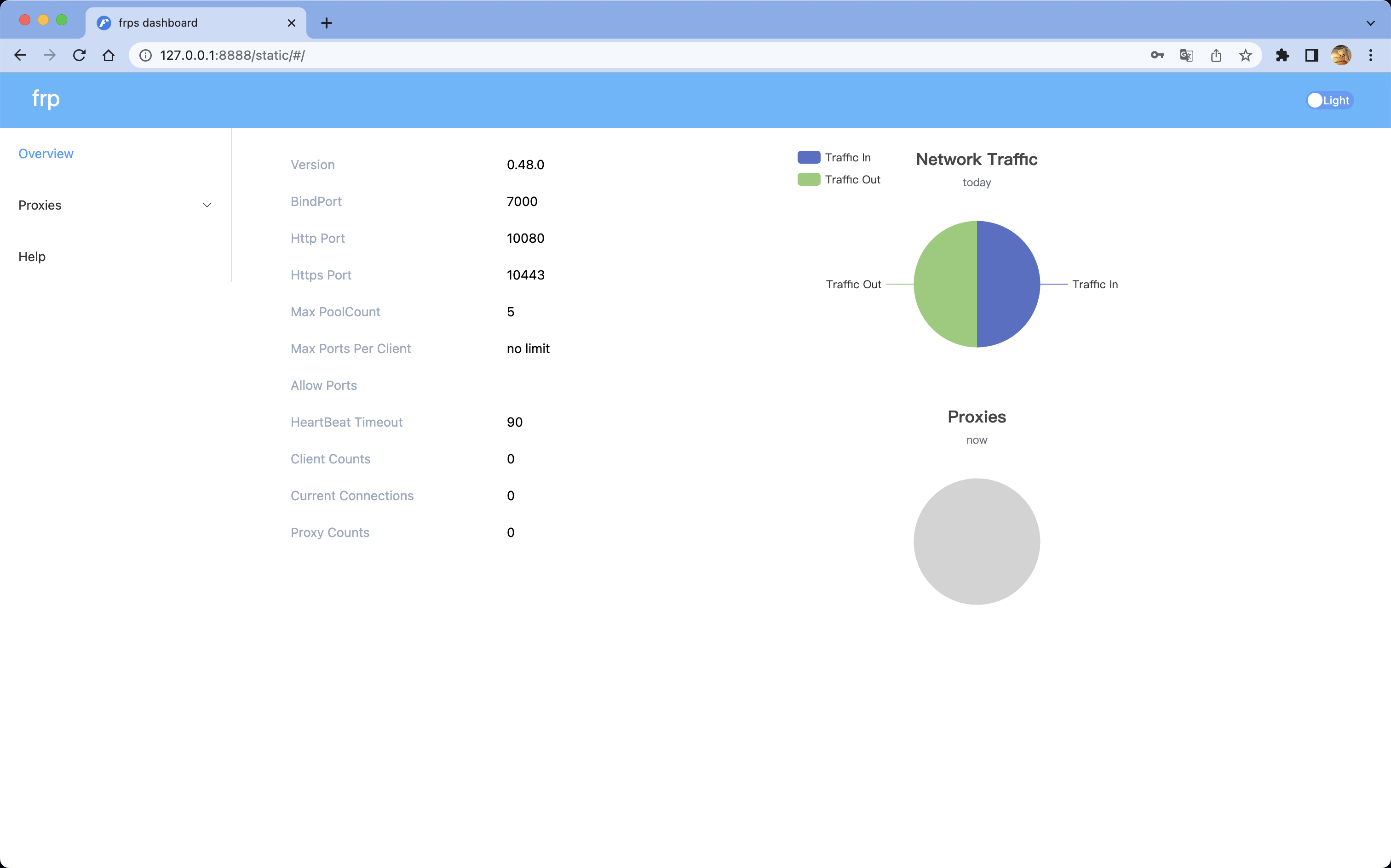Image resolution: width=1391 pixels, height=868 pixels.
Task: Open the Chrome three-dot menu
Action: point(1370,55)
